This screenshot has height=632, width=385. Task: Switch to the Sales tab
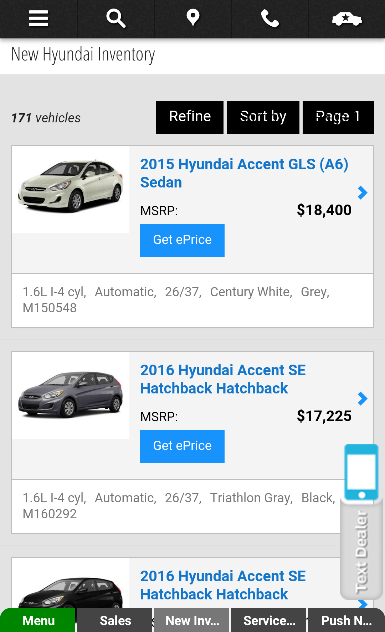(115, 620)
